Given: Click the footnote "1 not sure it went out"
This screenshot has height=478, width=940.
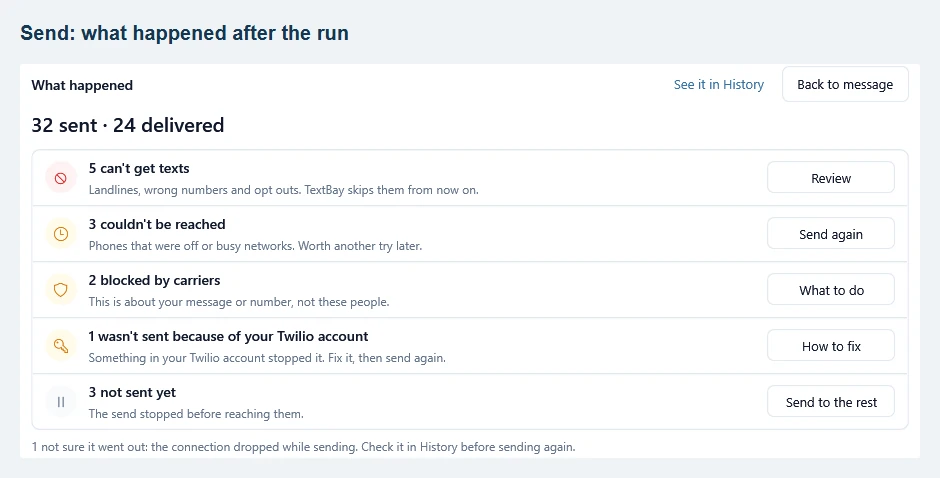Looking at the screenshot, I should pos(89,447).
